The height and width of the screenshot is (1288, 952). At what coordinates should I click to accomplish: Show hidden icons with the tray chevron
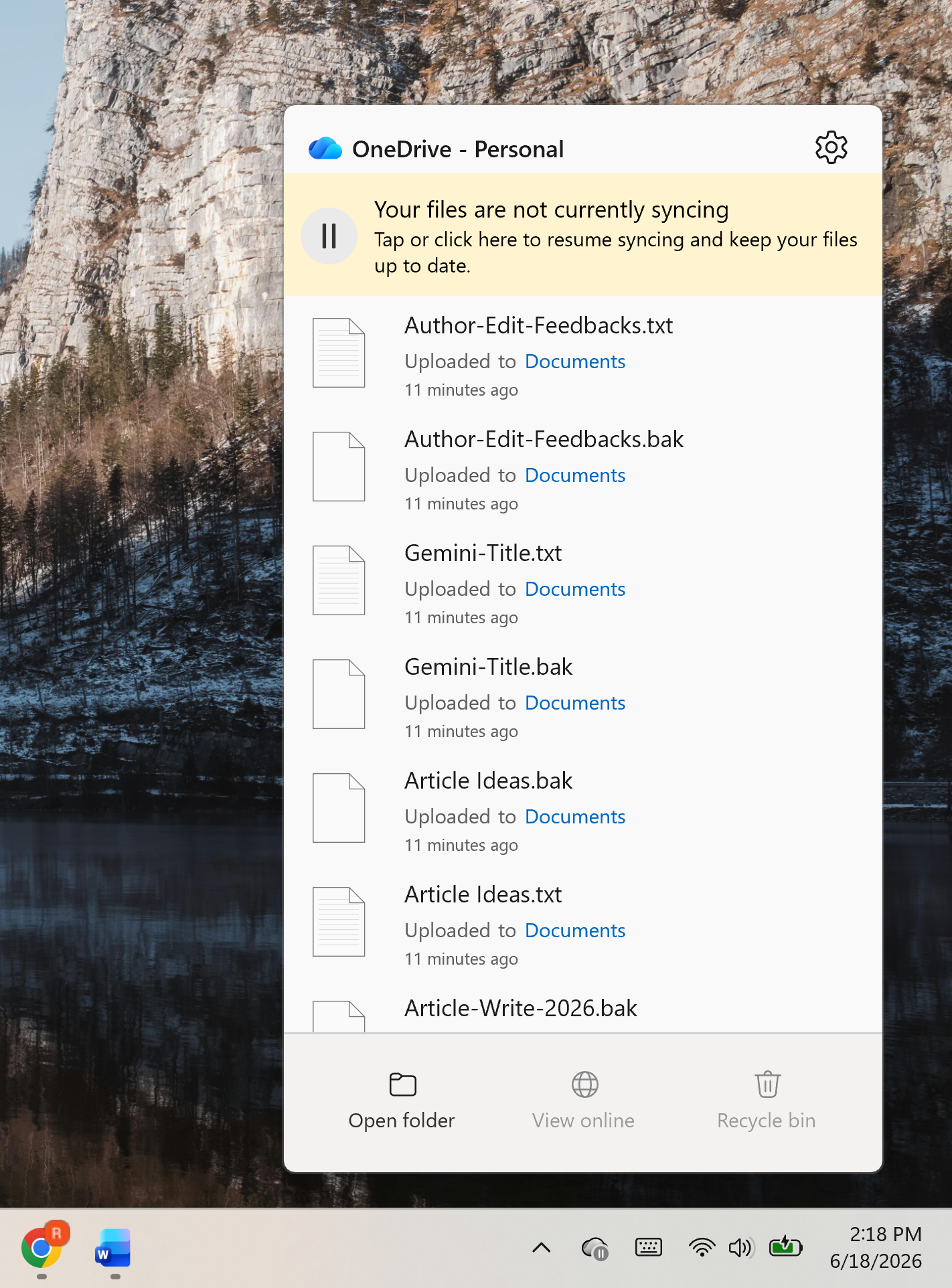542,1247
